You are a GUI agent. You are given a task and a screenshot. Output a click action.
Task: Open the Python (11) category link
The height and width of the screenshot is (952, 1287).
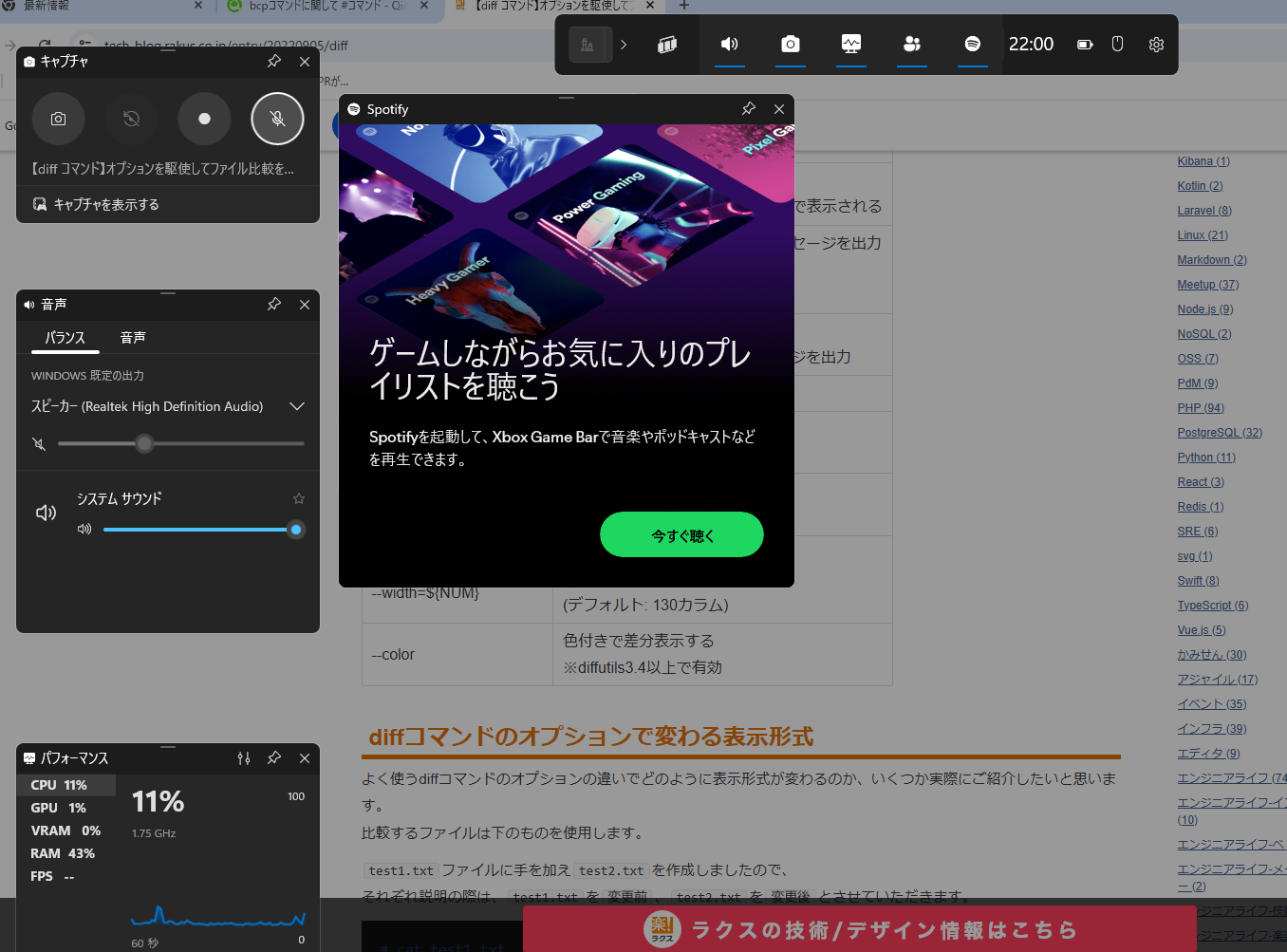pyautogui.click(x=1206, y=457)
